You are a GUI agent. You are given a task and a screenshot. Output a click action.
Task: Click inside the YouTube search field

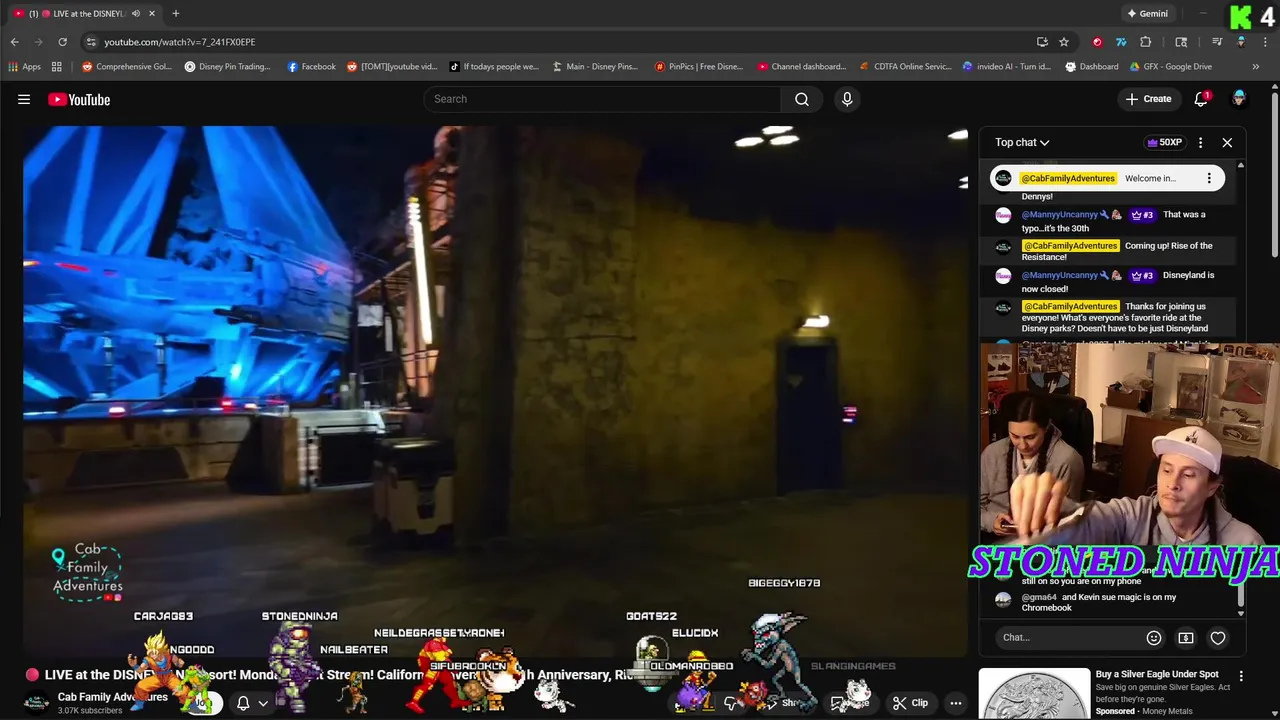point(603,99)
